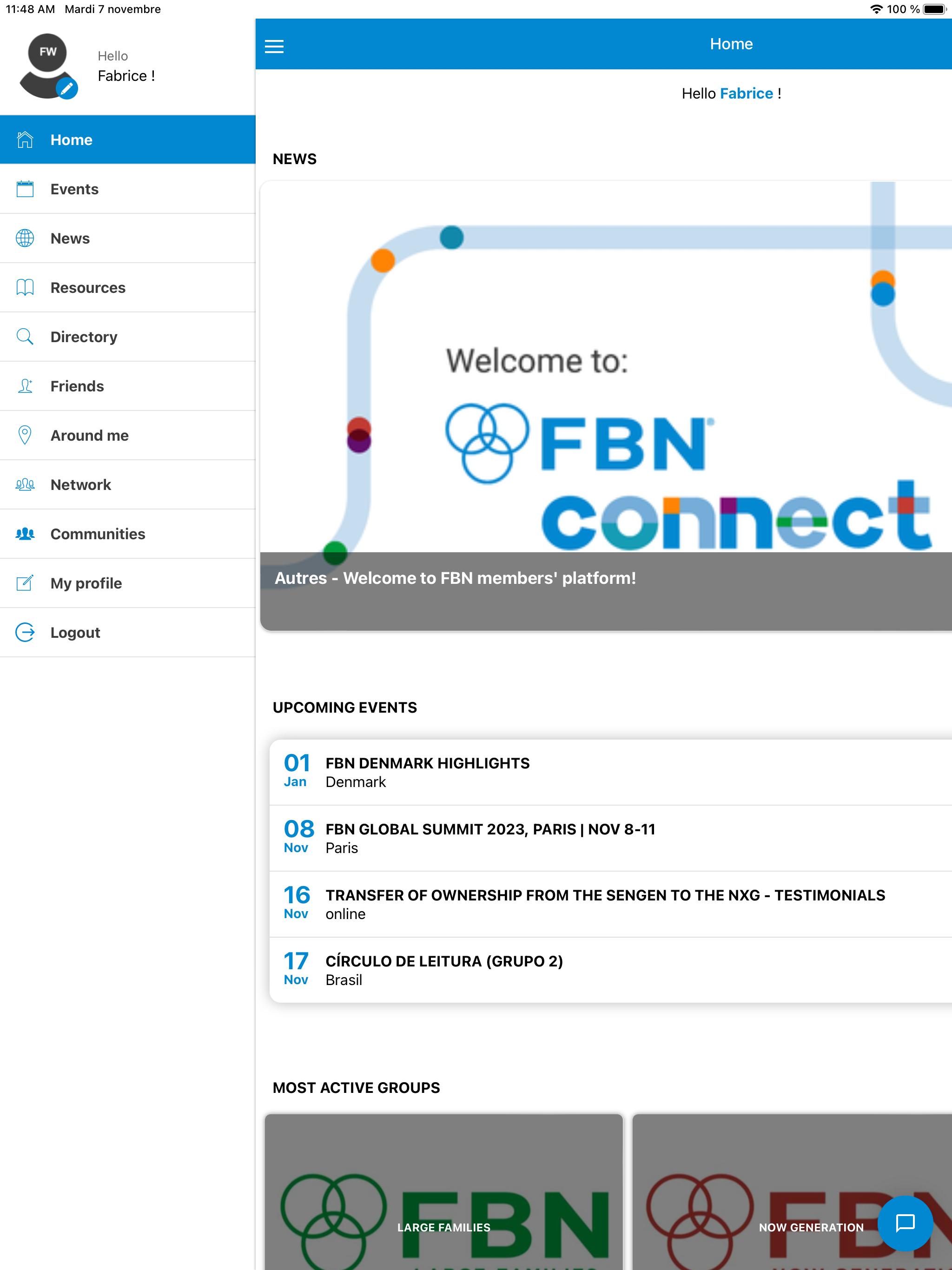Open Friends from the side menu
This screenshot has width=952, height=1270.
[x=127, y=386]
